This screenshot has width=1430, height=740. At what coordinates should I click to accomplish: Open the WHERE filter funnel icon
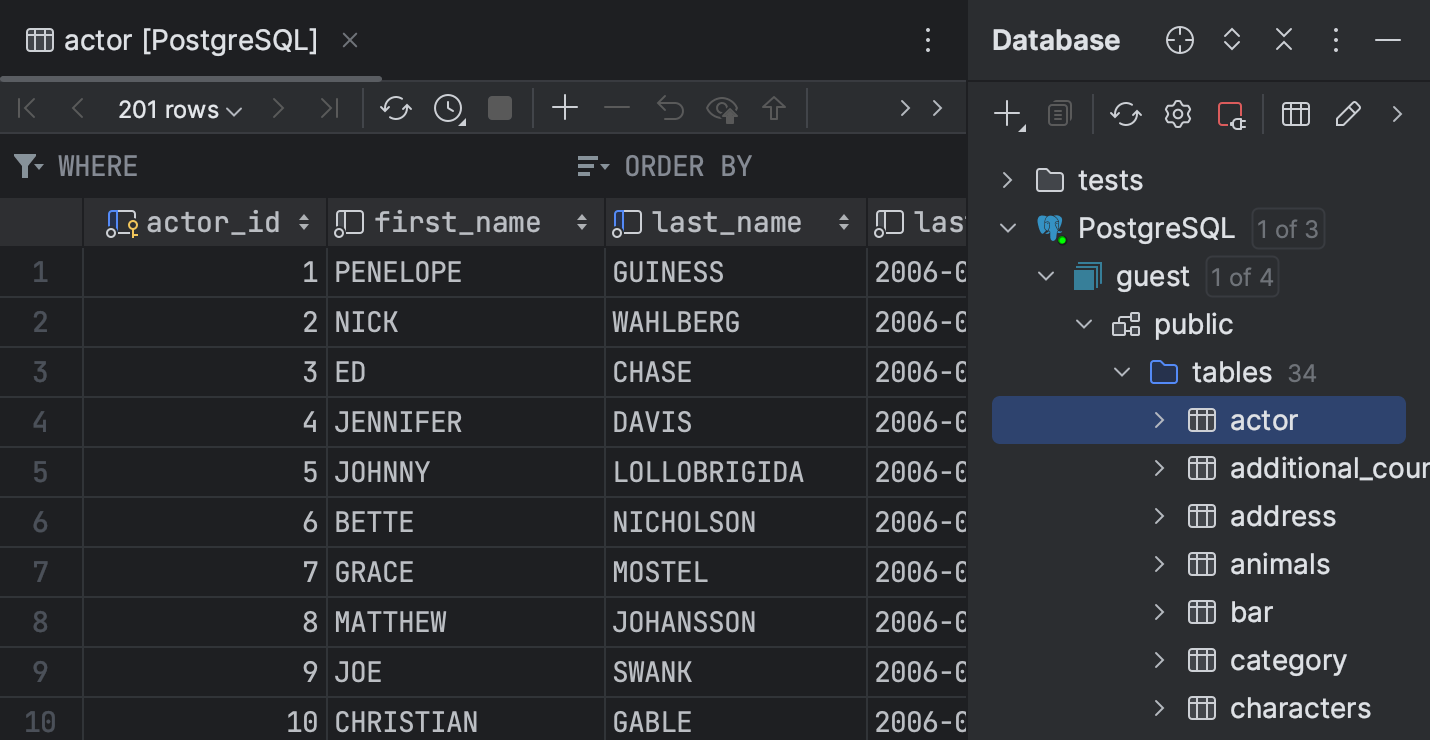point(27,166)
